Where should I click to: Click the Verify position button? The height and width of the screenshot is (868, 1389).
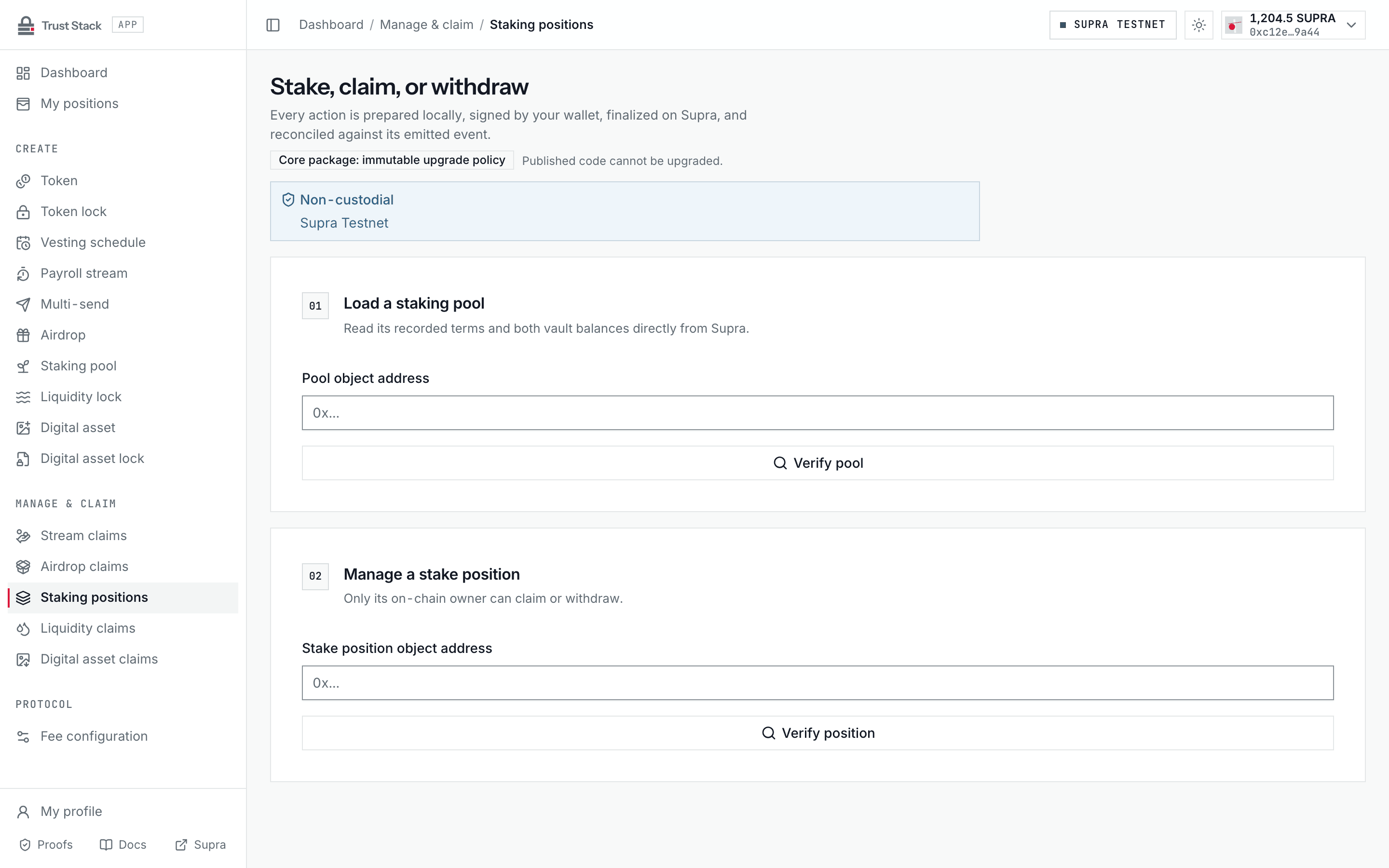[x=817, y=733]
